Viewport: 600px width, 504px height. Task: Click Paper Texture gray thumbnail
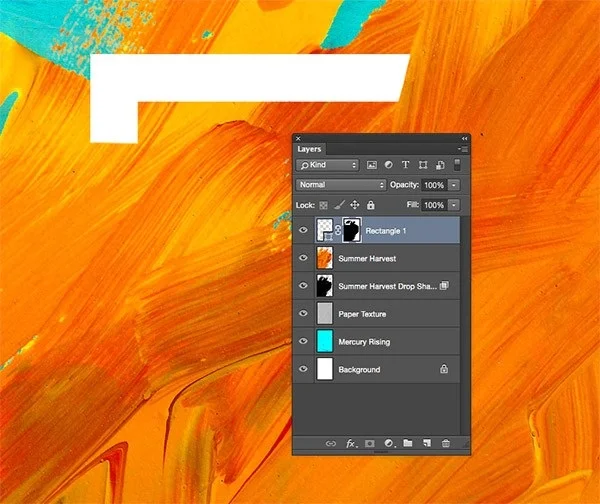[324, 313]
